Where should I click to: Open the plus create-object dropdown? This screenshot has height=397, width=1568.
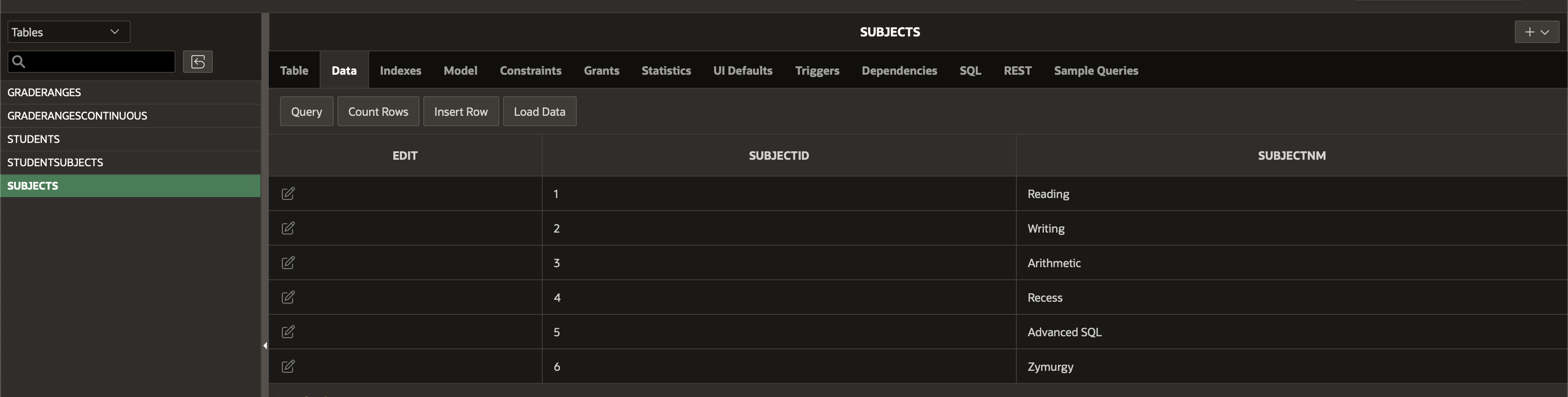[1536, 32]
